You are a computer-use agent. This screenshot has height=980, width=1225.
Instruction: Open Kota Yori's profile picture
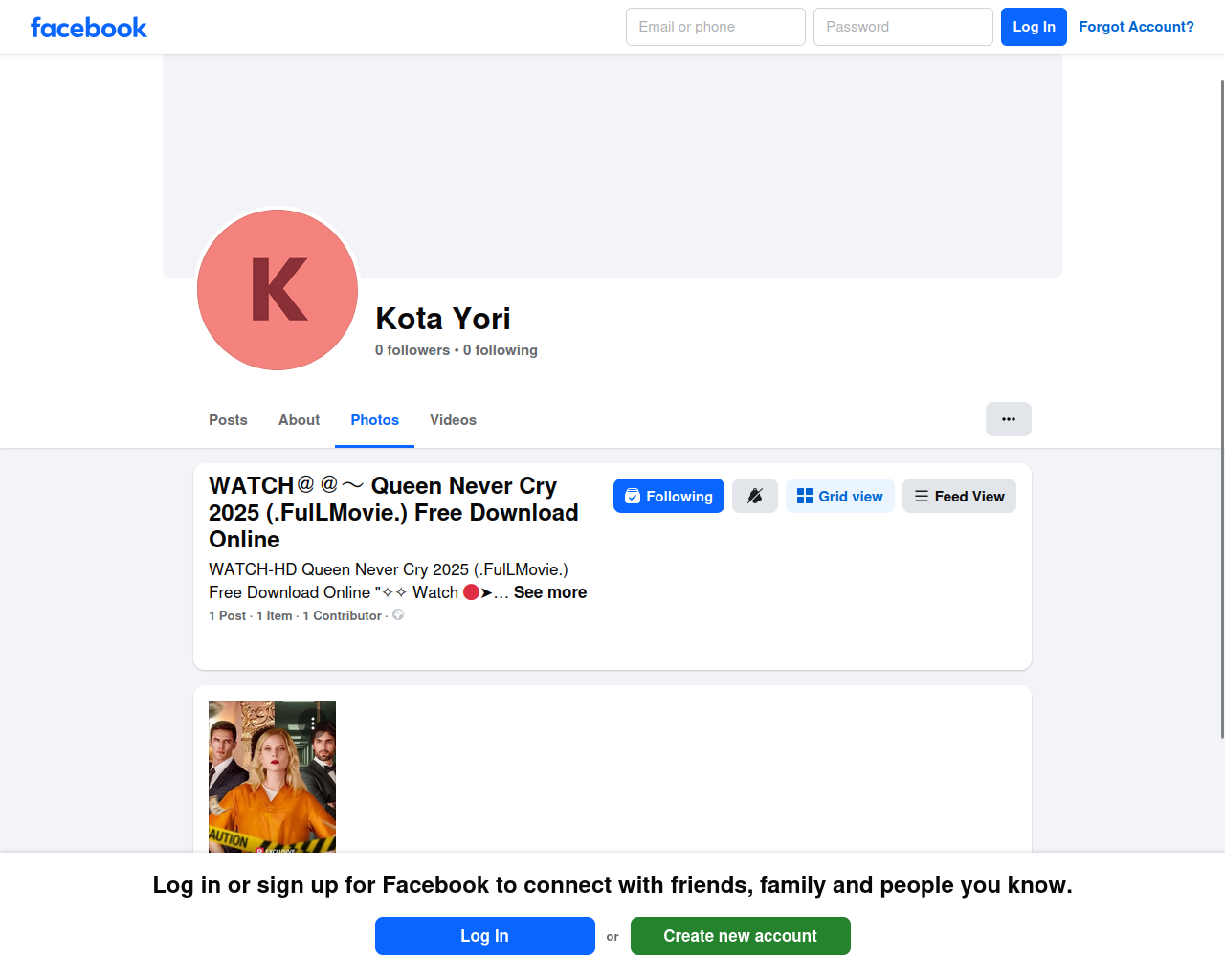click(x=278, y=290)
